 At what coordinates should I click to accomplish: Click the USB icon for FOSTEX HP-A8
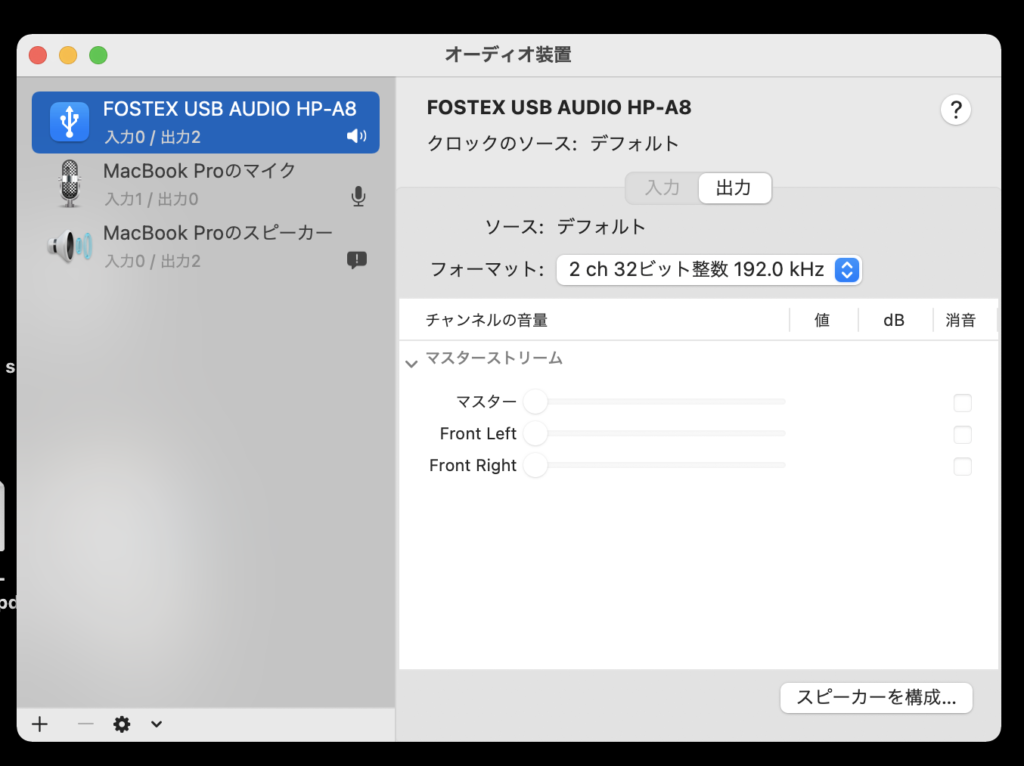pos(69,122)
